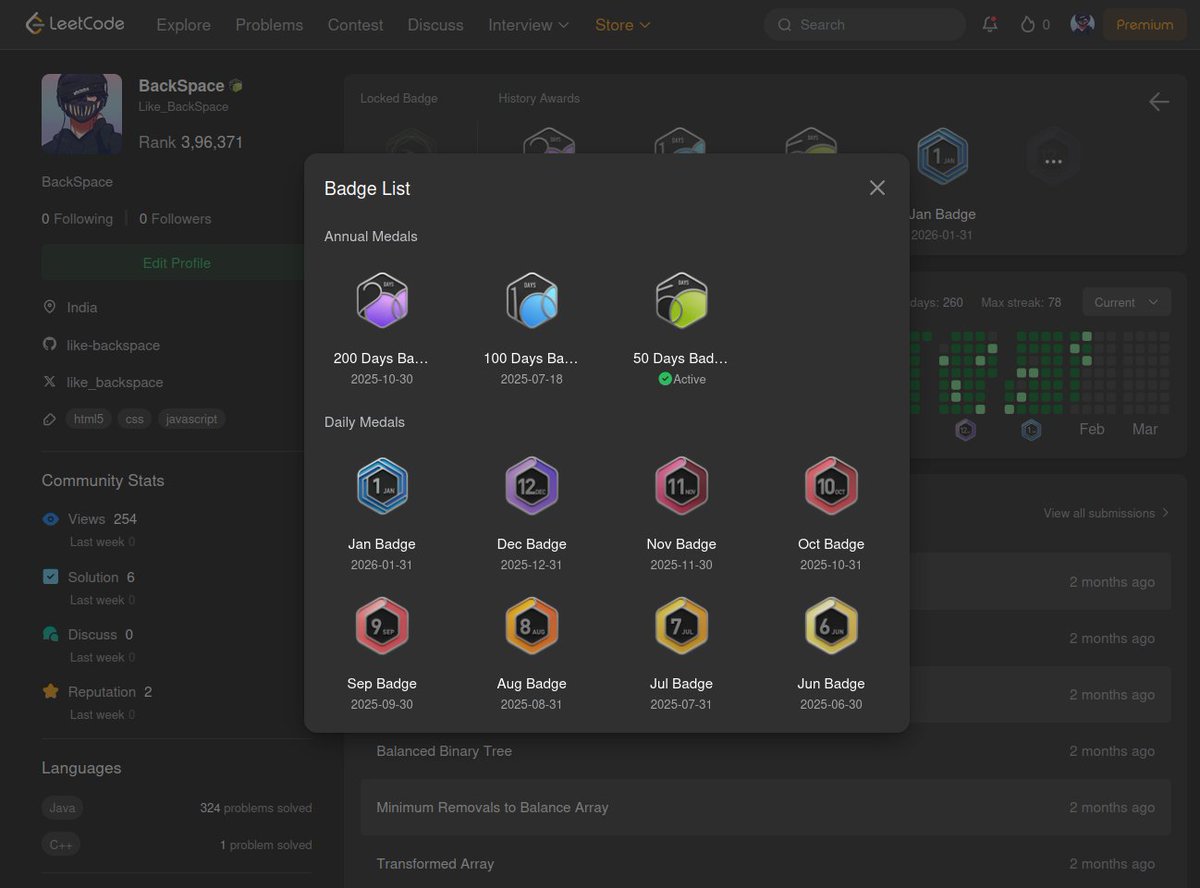The height and width of the screenshot is (888, 1200).
Task: Select the 100 Days Badge medal
Action: coord(531,300)
